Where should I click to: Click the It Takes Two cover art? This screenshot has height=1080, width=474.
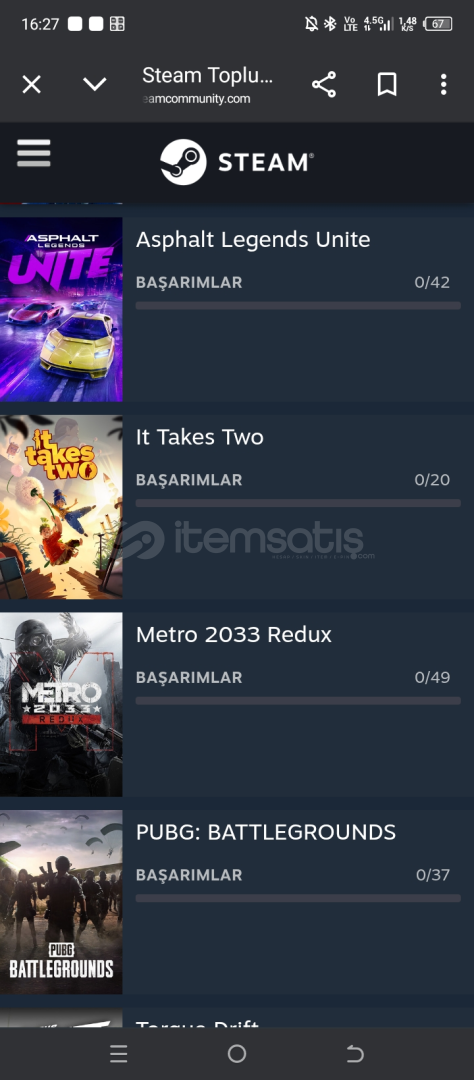click(x=61, y=507)
